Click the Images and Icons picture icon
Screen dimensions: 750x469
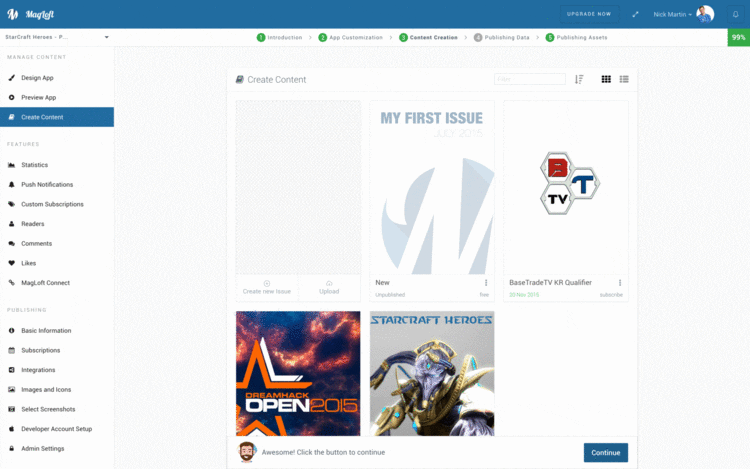point(11,390)
